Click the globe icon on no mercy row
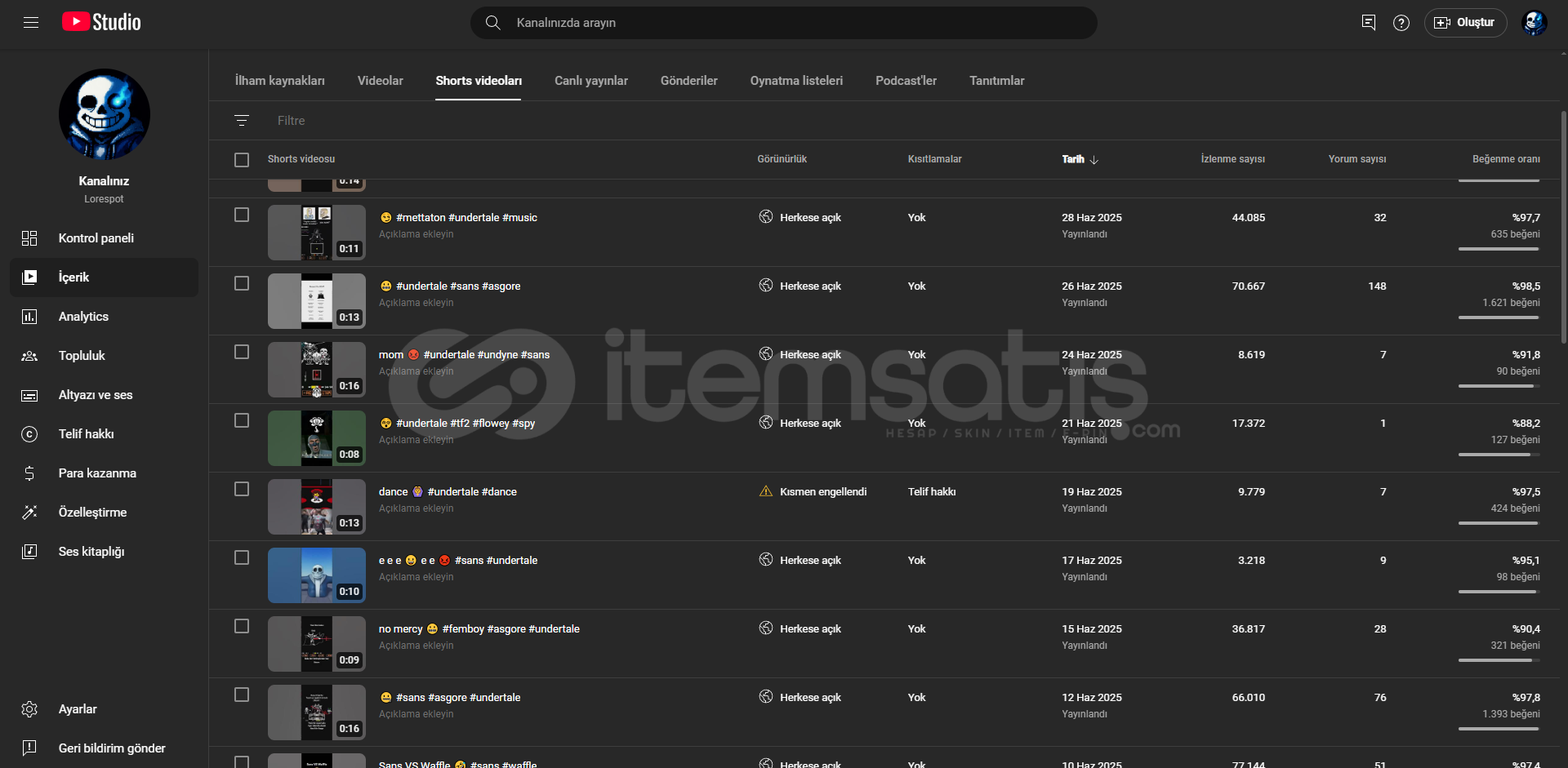Screen dimensions: 1568x768 coord(766,628)
